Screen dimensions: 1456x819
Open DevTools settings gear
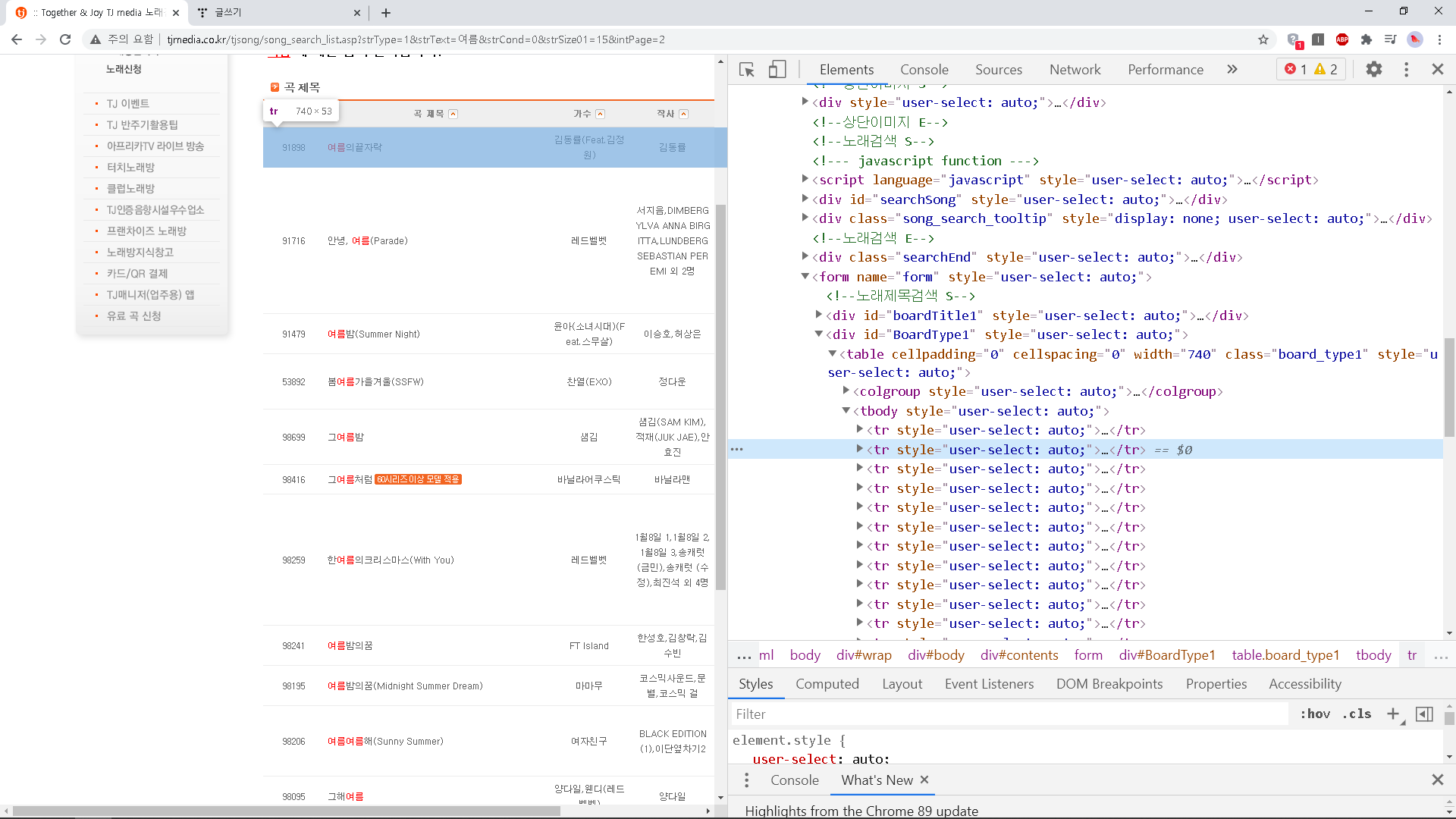(1373, 70)
